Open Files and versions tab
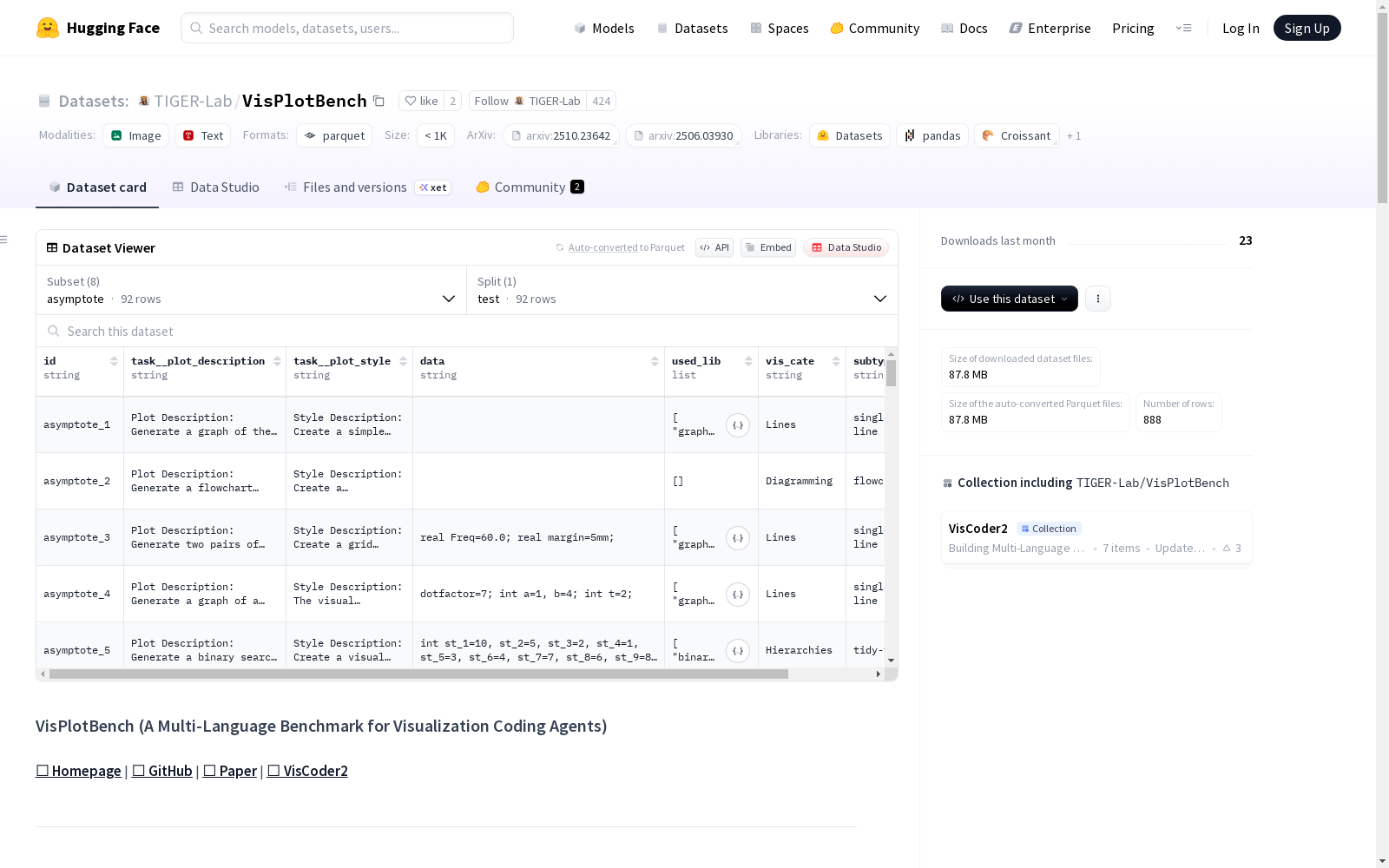 click(x=368, y=187)
